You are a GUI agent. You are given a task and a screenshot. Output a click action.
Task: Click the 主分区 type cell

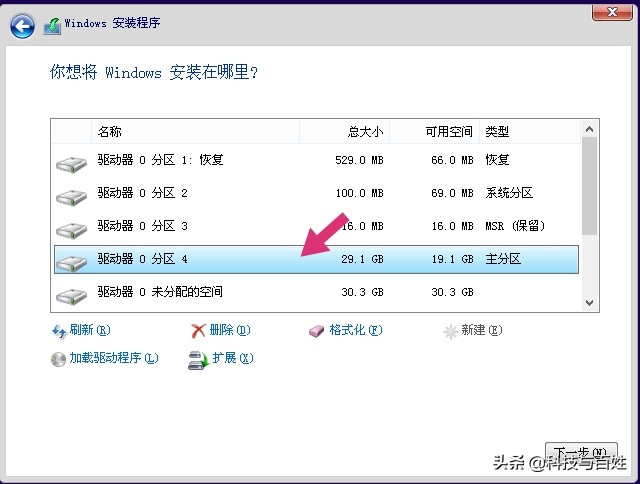pos(503,259)
